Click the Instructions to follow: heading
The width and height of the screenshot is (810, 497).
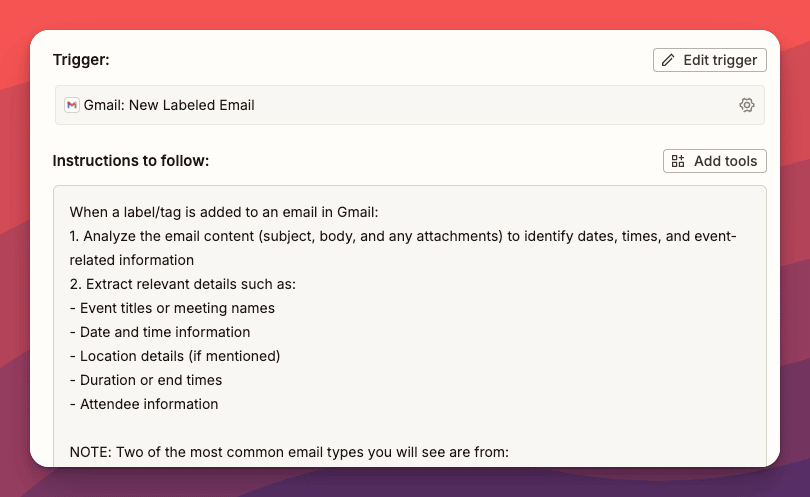pos(131,161)
